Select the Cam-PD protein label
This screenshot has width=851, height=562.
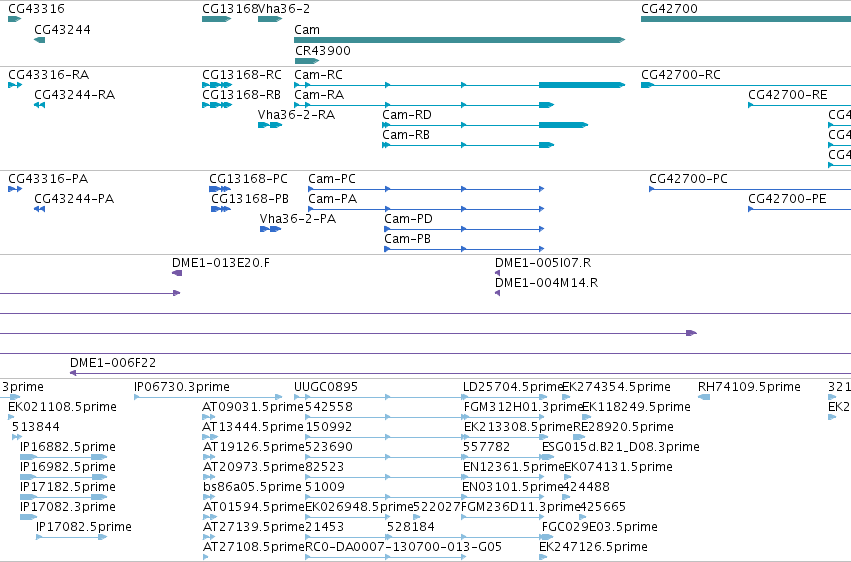pos(409,219)
